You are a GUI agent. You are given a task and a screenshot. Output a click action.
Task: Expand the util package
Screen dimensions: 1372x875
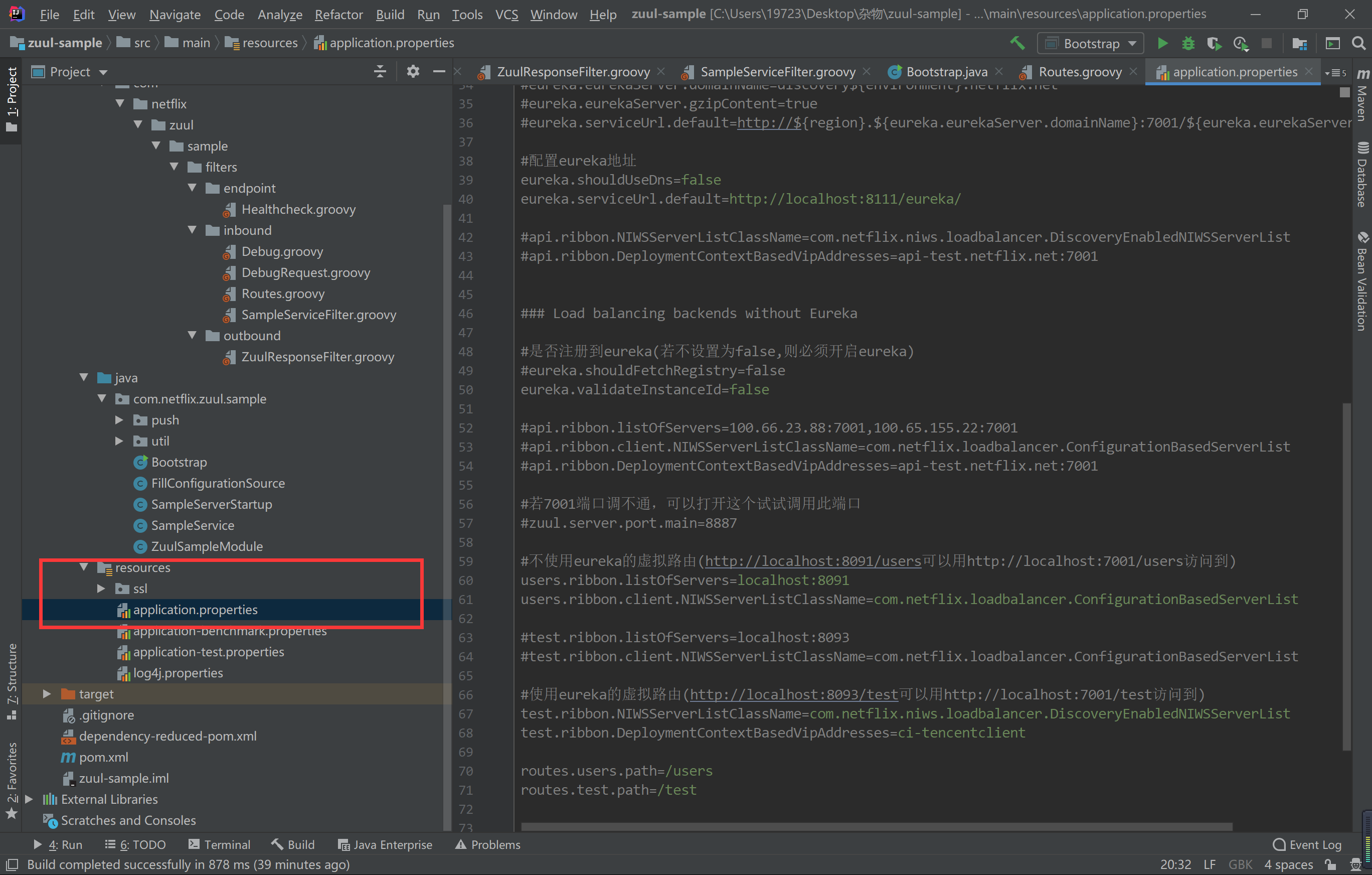(x=119, y=441)
